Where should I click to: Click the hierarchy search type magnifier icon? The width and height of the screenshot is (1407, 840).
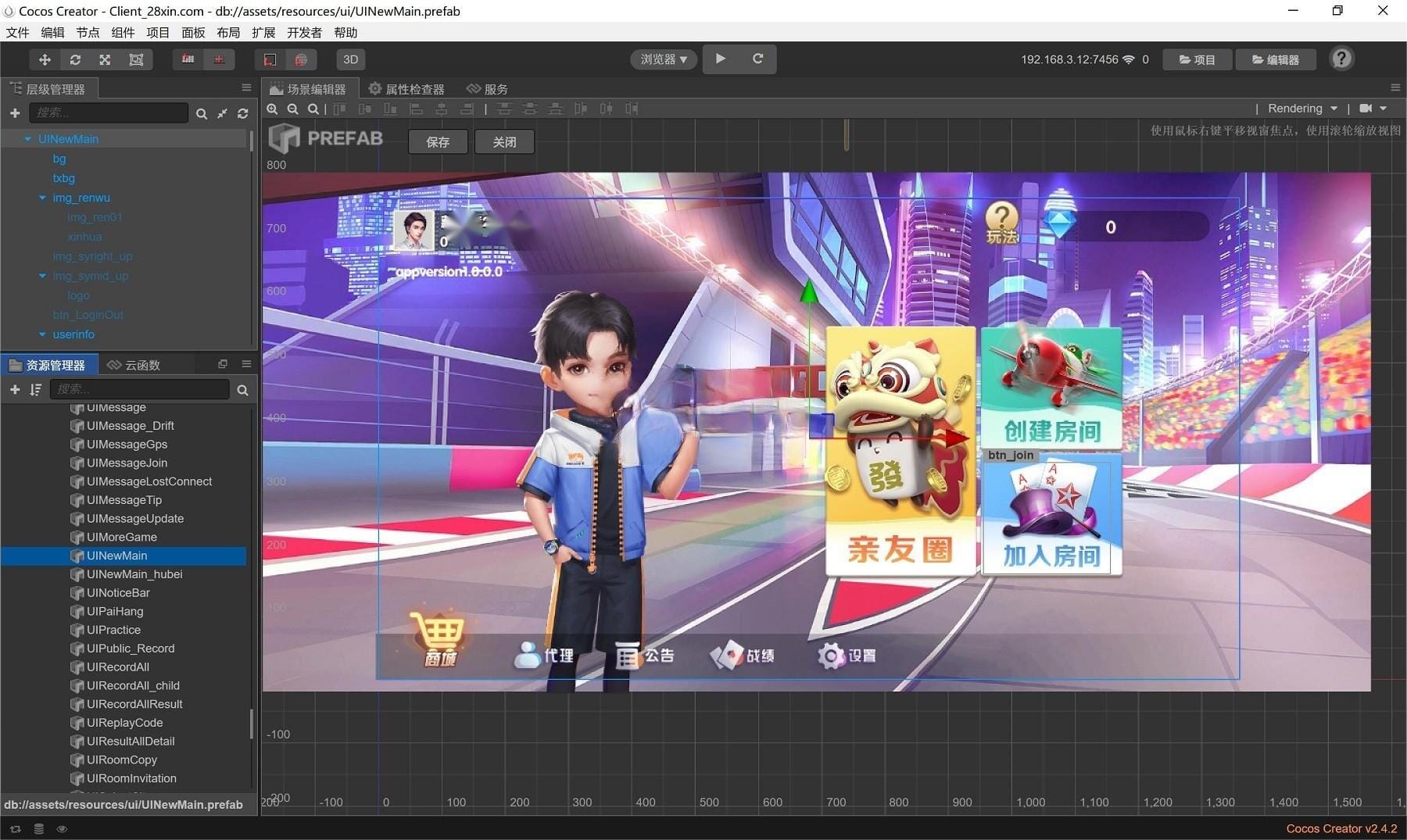tap(202, 113)
